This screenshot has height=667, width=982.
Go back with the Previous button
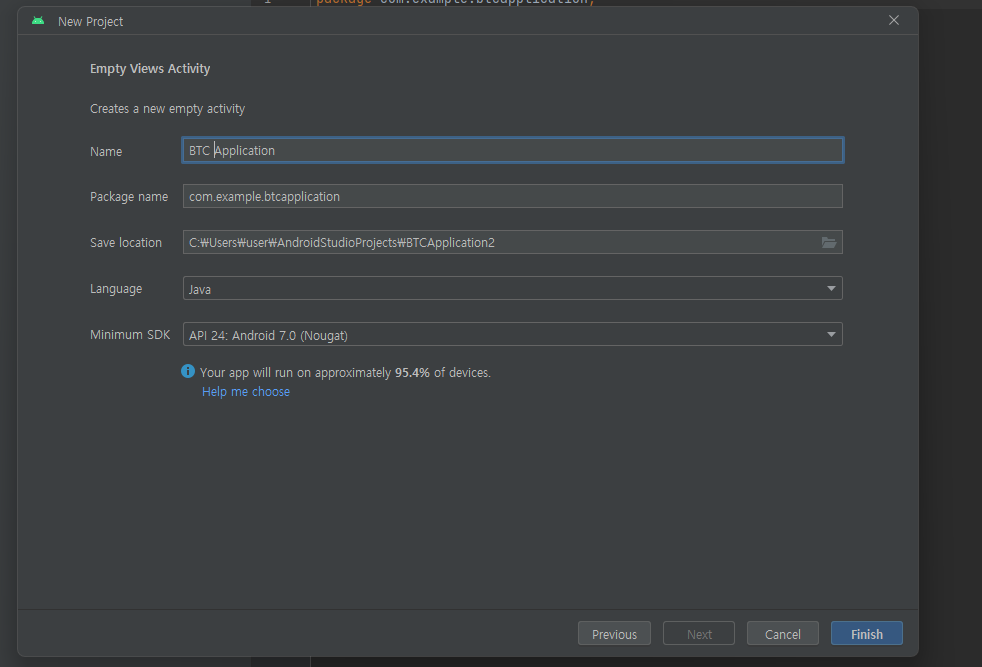(614, 634)
